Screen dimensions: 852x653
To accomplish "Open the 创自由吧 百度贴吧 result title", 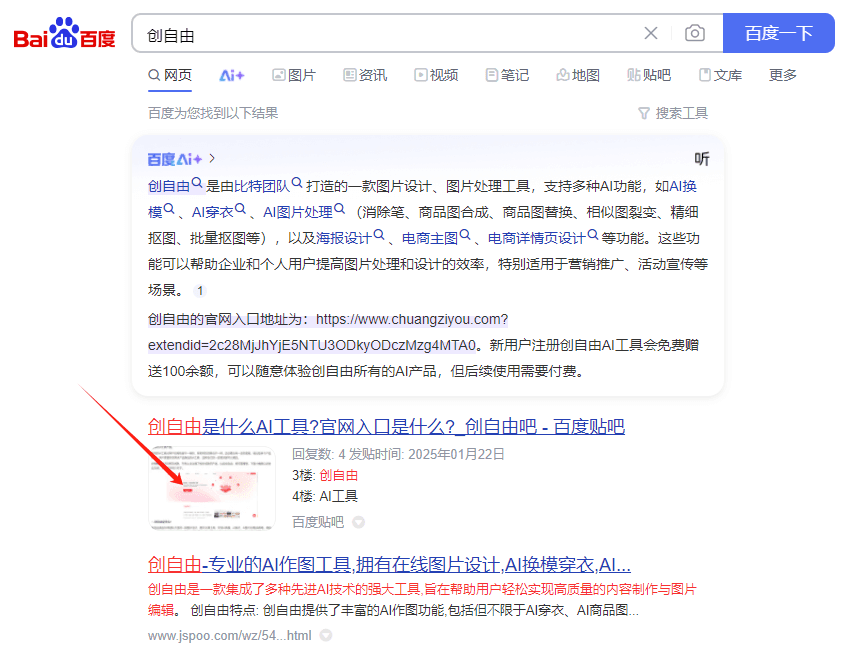I will (386, 427).
